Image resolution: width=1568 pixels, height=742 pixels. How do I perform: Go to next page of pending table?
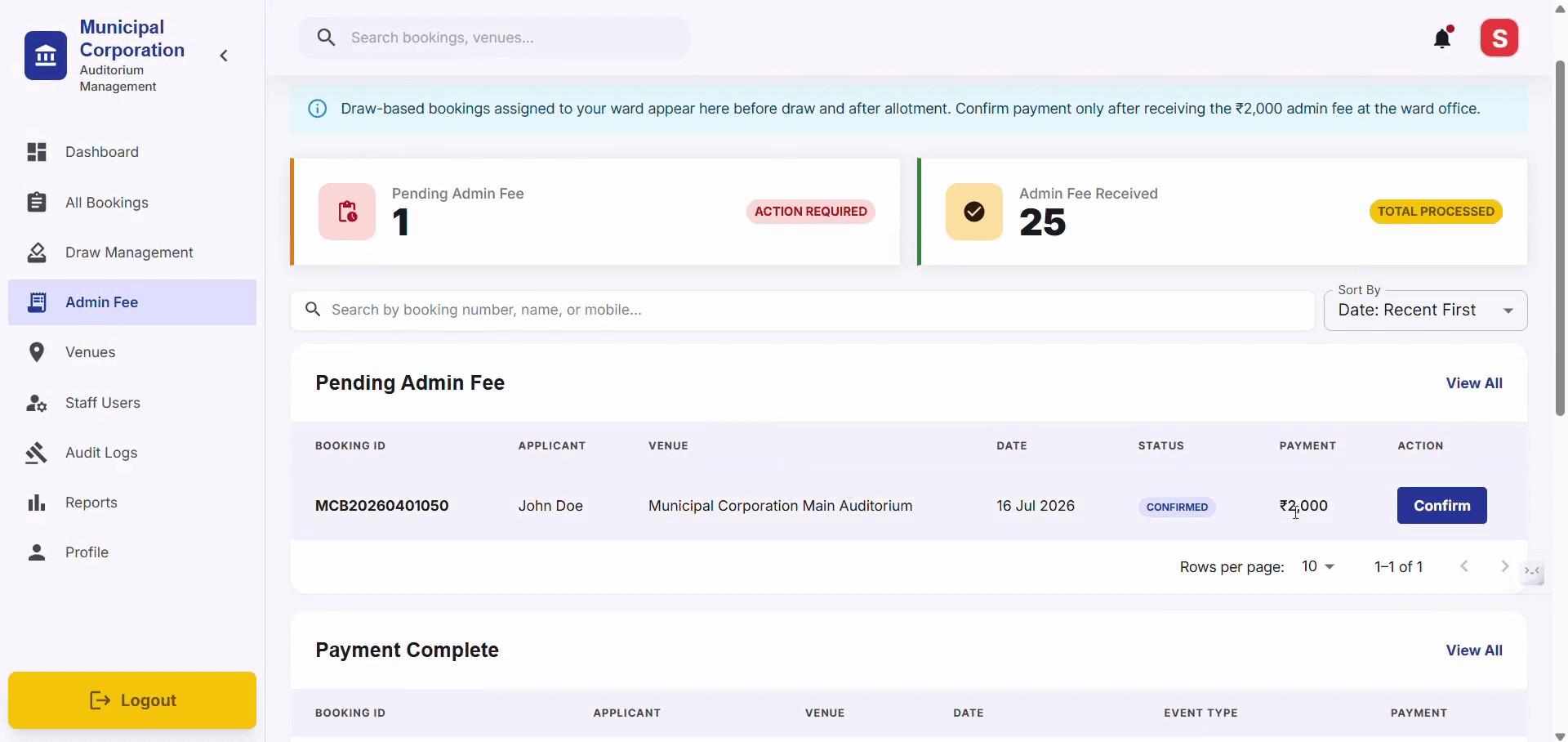pyautogui.click(x=1504, y=566)
